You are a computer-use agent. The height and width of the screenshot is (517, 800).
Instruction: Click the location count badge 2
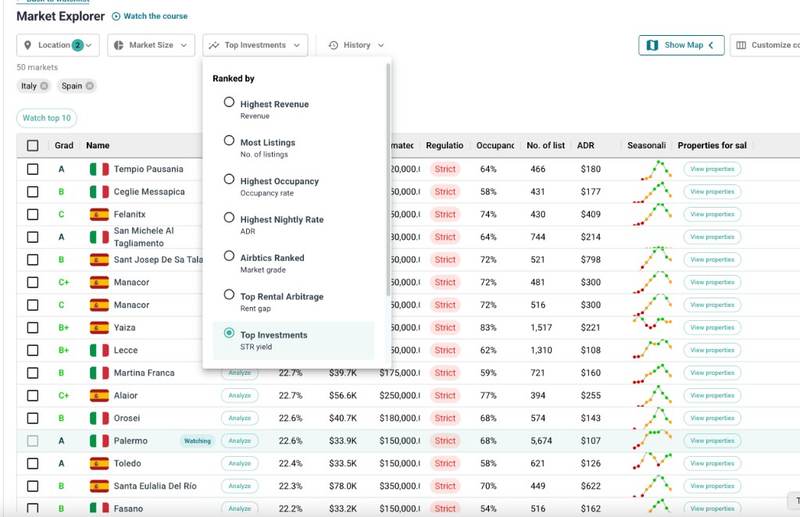tap(78, 45)
